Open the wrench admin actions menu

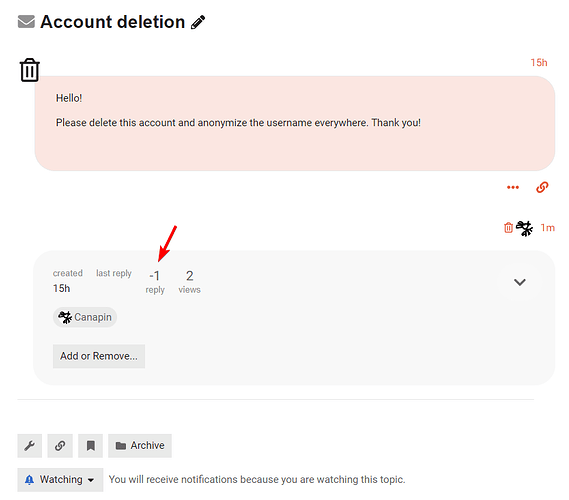click(30, 446)
